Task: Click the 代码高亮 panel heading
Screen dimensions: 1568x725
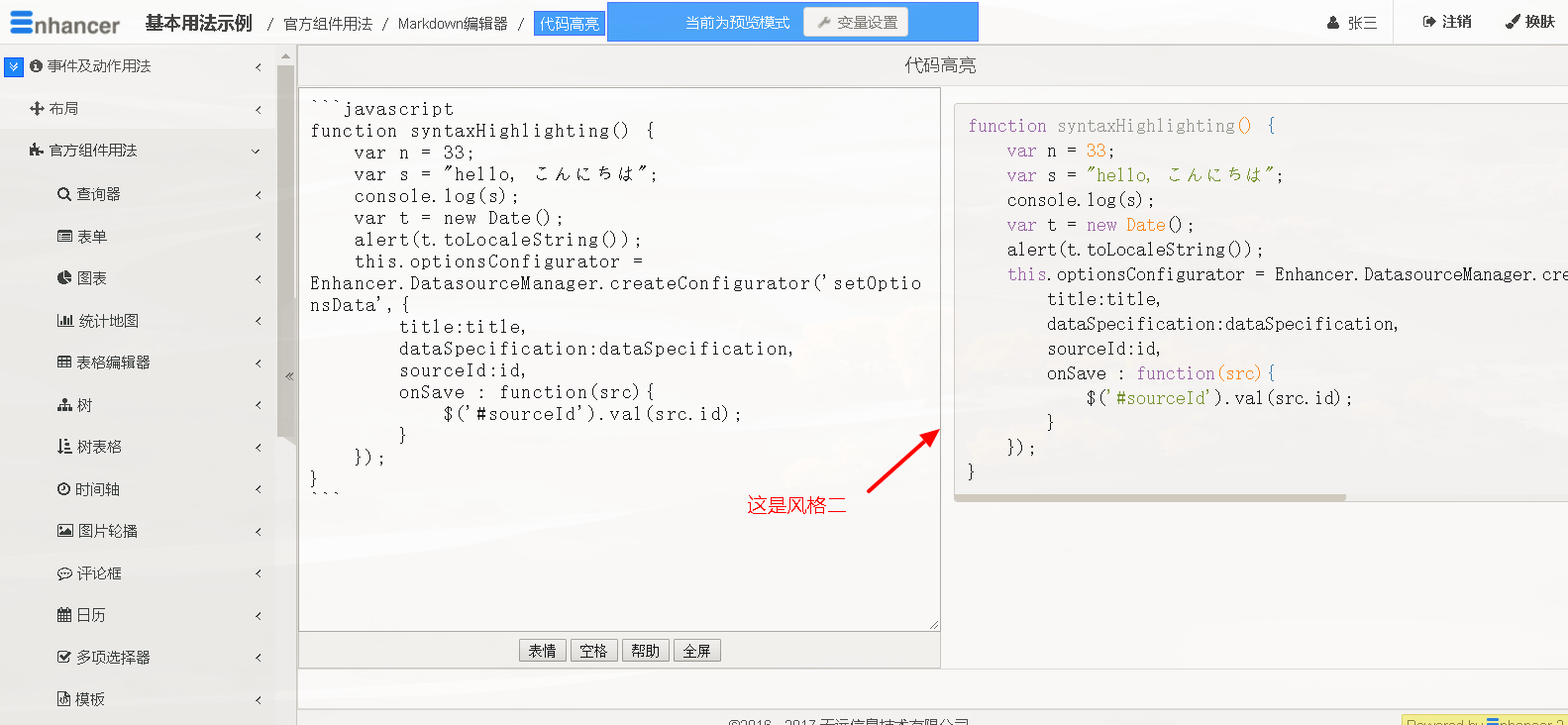Action: pos(940,65)
